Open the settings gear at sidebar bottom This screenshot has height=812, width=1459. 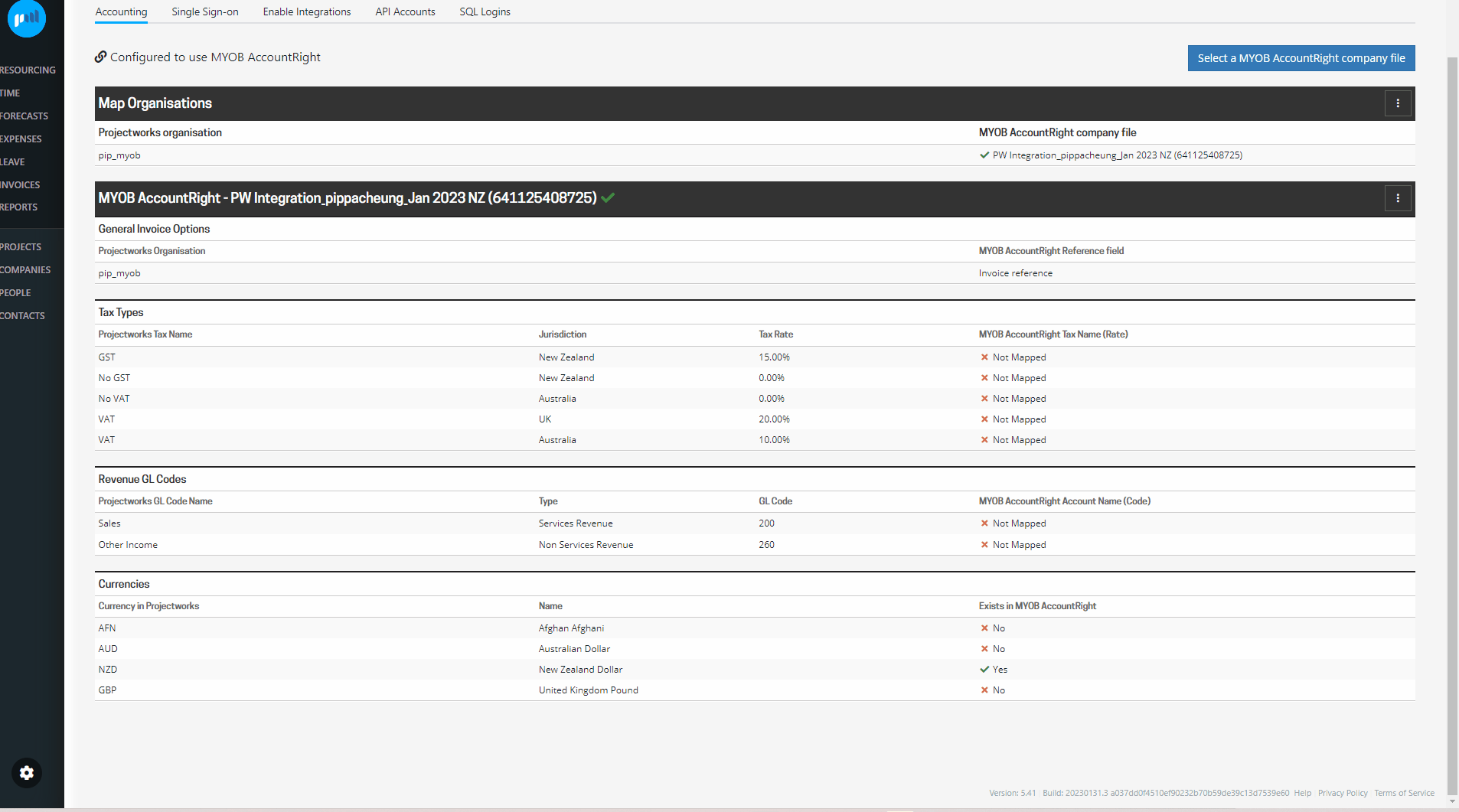26,772
